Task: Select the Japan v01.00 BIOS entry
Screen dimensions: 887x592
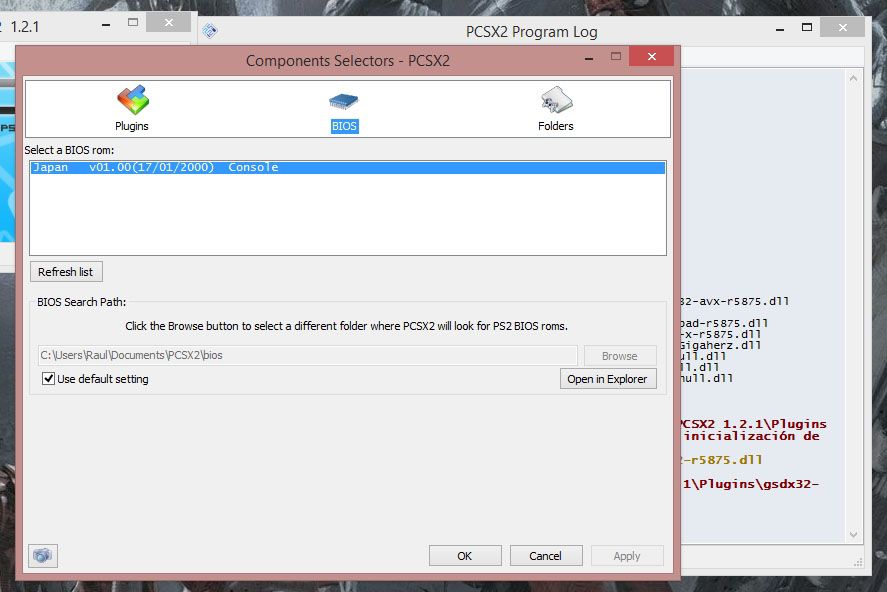Action: tap(200, 167)
